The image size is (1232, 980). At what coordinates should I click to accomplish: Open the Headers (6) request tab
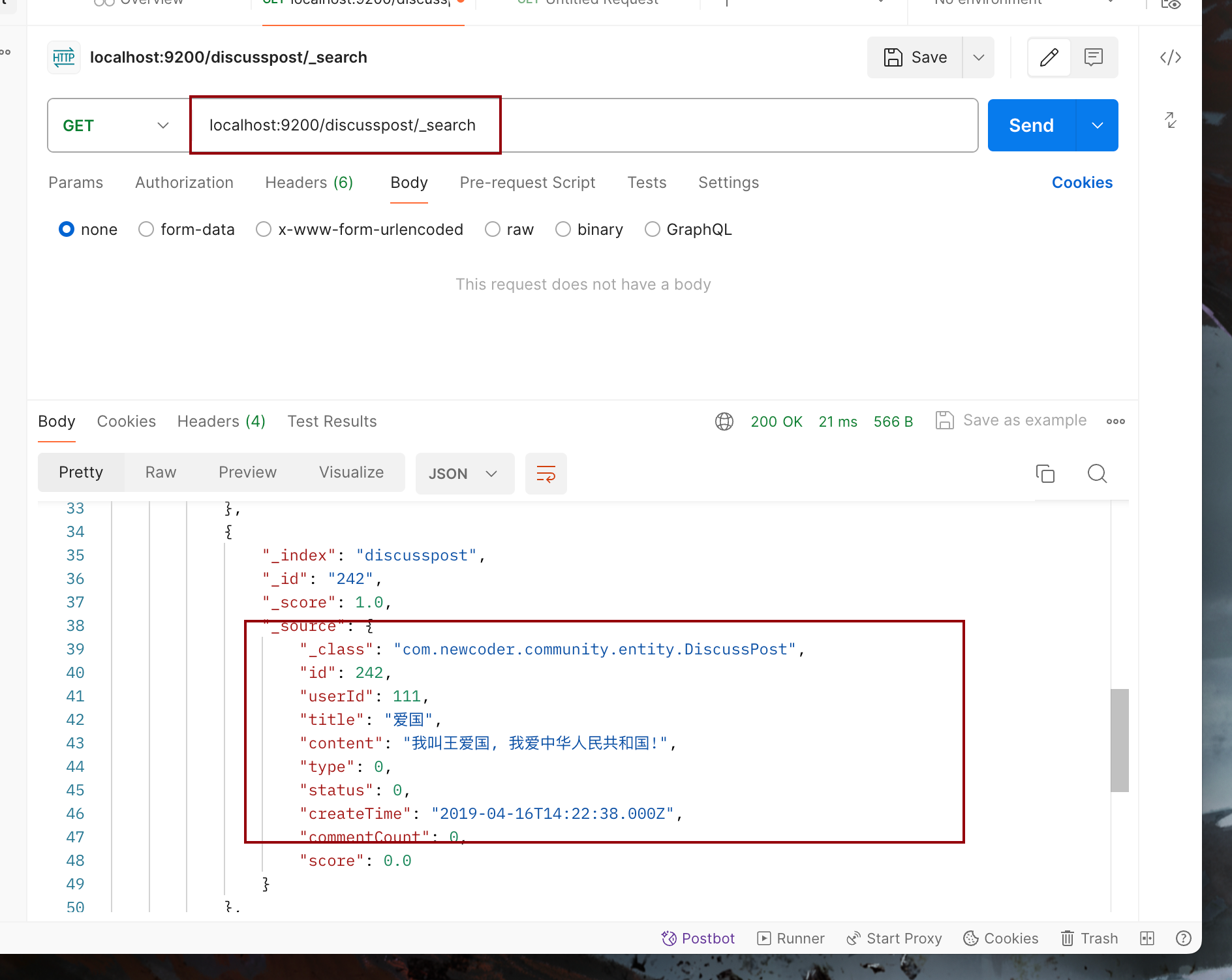click(309, 183)
